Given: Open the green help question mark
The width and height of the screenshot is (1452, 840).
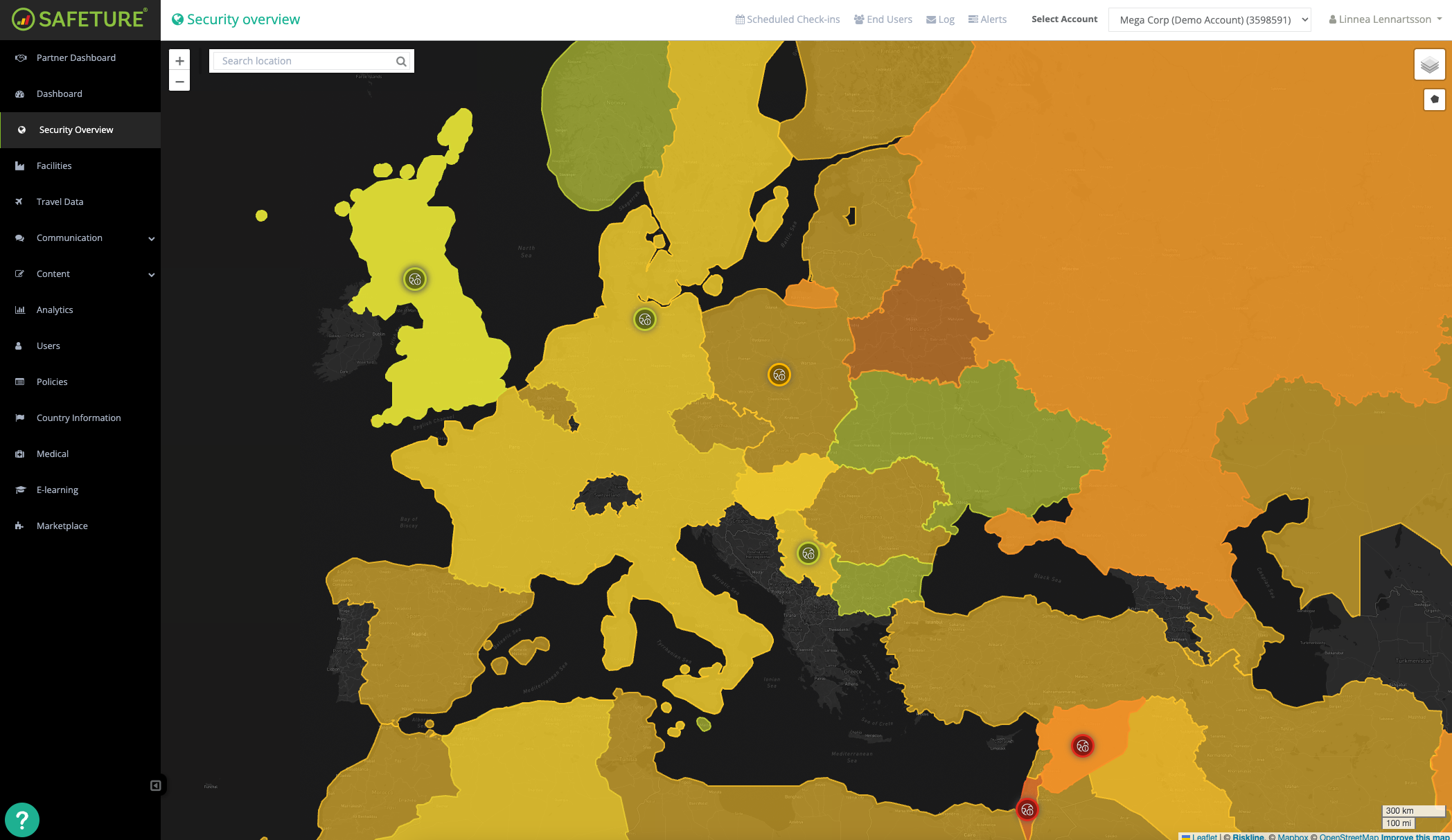Looking at the screenshot, I should [22, 820].
